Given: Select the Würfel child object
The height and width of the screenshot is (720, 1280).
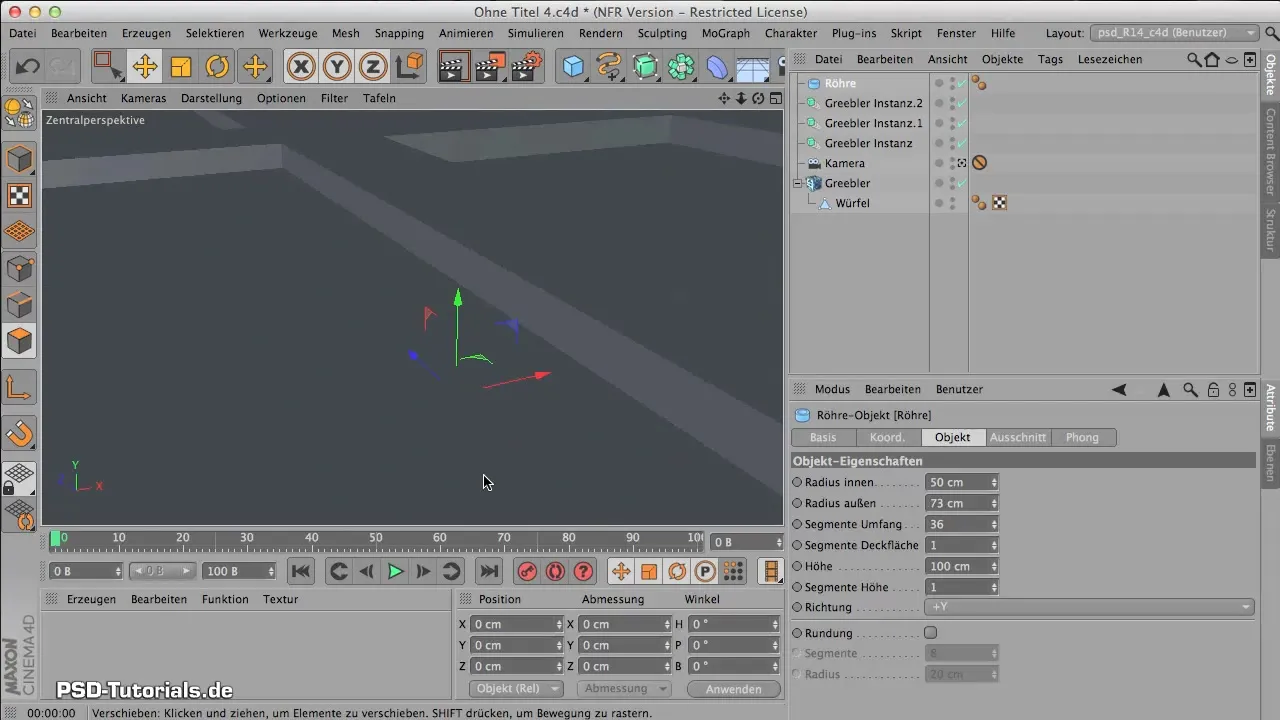Looking at the screenshot, I should pyautogui.click(x=852, y=203).
